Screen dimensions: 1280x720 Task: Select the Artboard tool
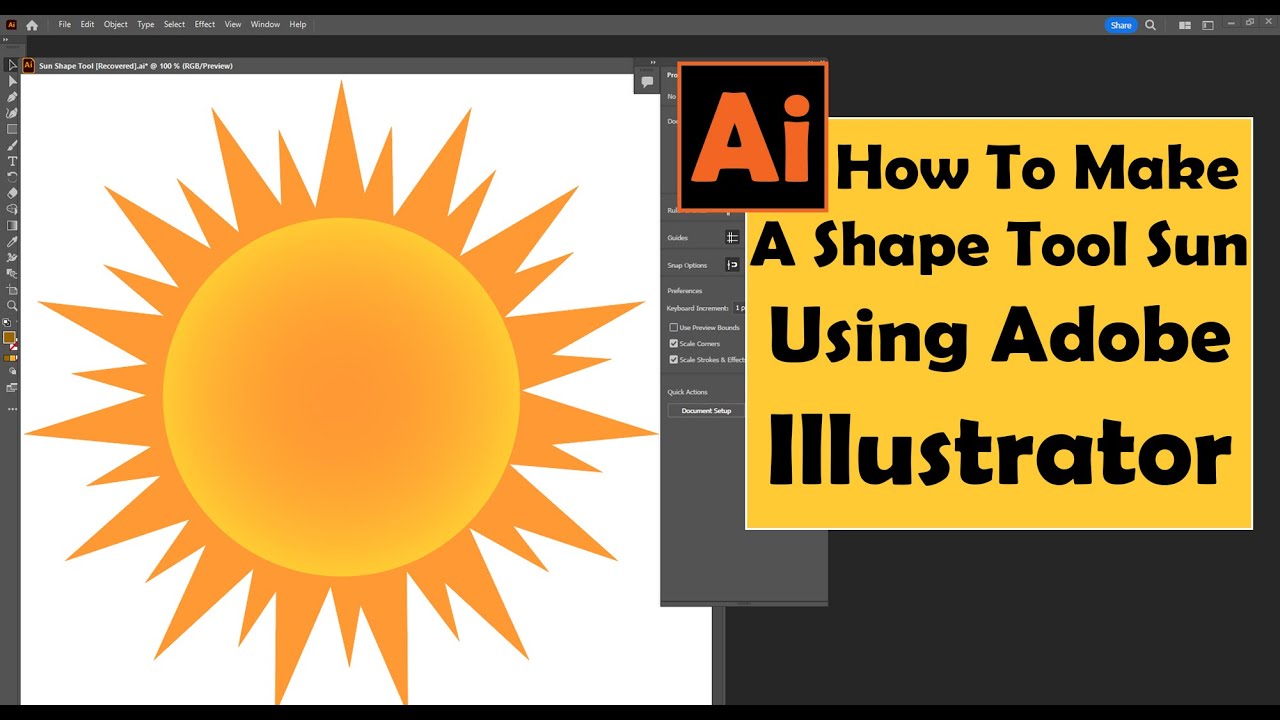pos(12,289)
